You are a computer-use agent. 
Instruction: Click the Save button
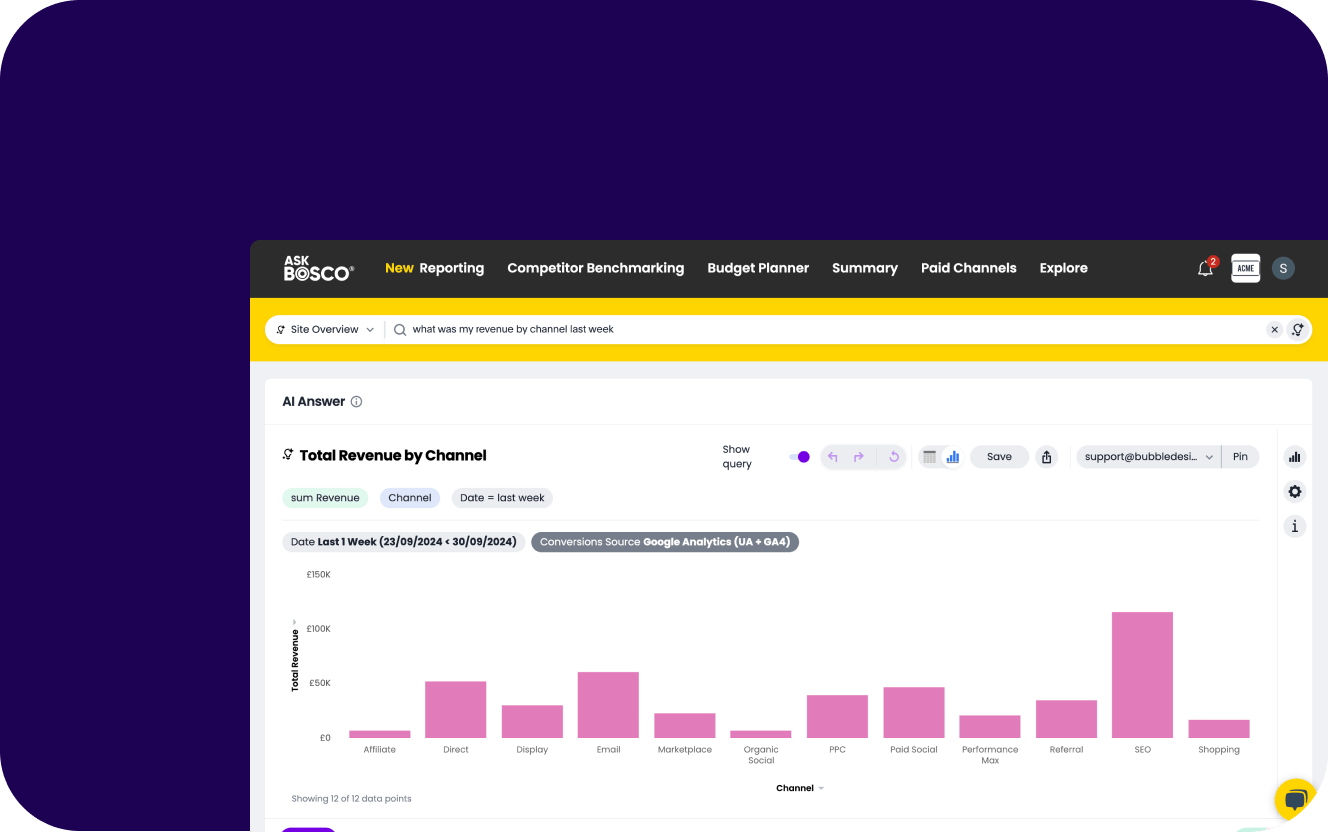pos(999,457)
